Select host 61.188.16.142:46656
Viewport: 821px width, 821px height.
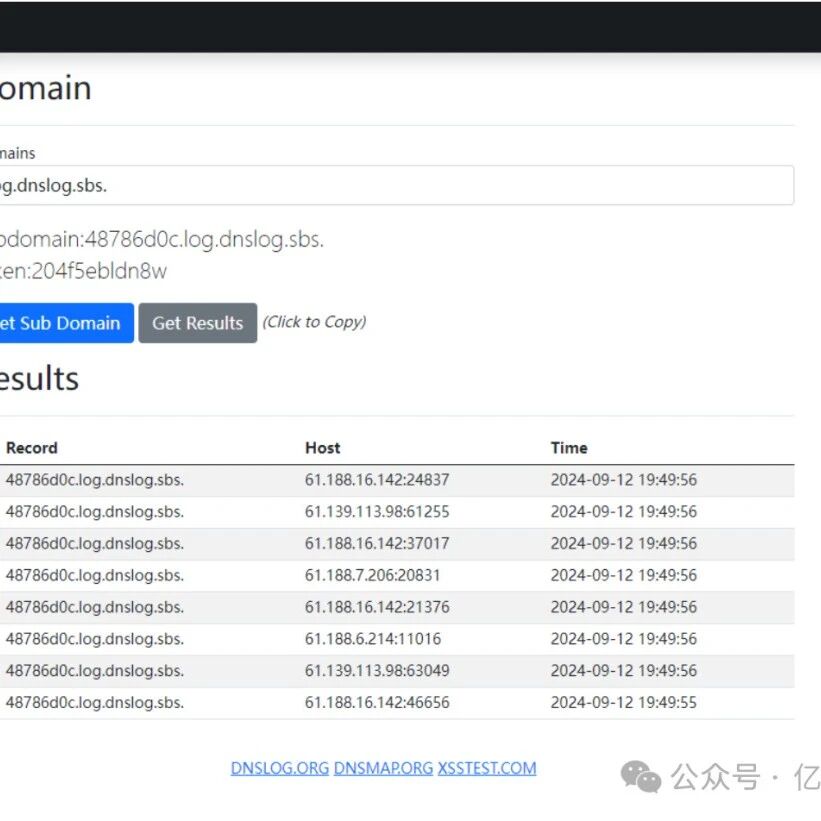point(377,703)
